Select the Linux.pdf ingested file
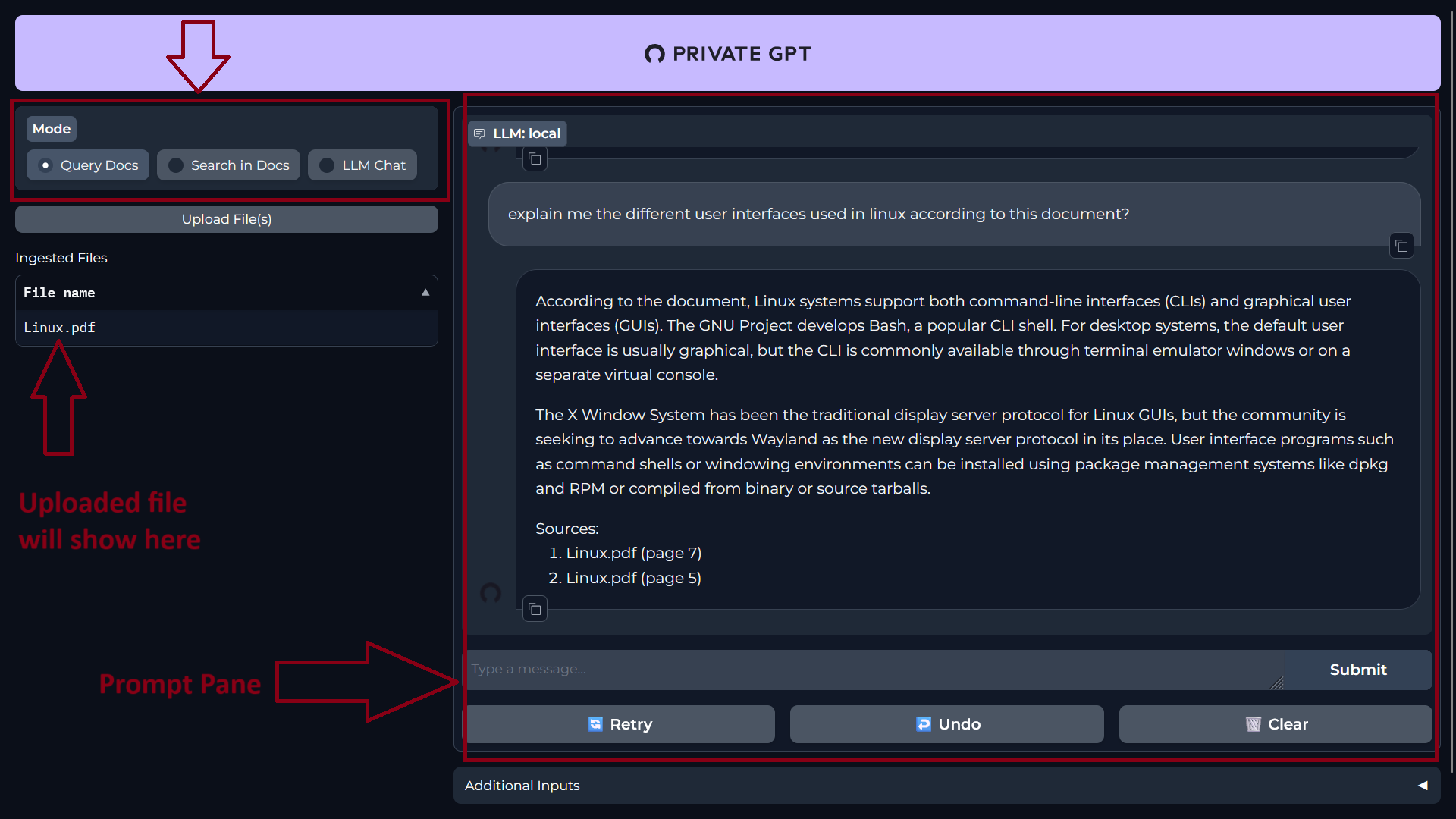 (58, 327)
